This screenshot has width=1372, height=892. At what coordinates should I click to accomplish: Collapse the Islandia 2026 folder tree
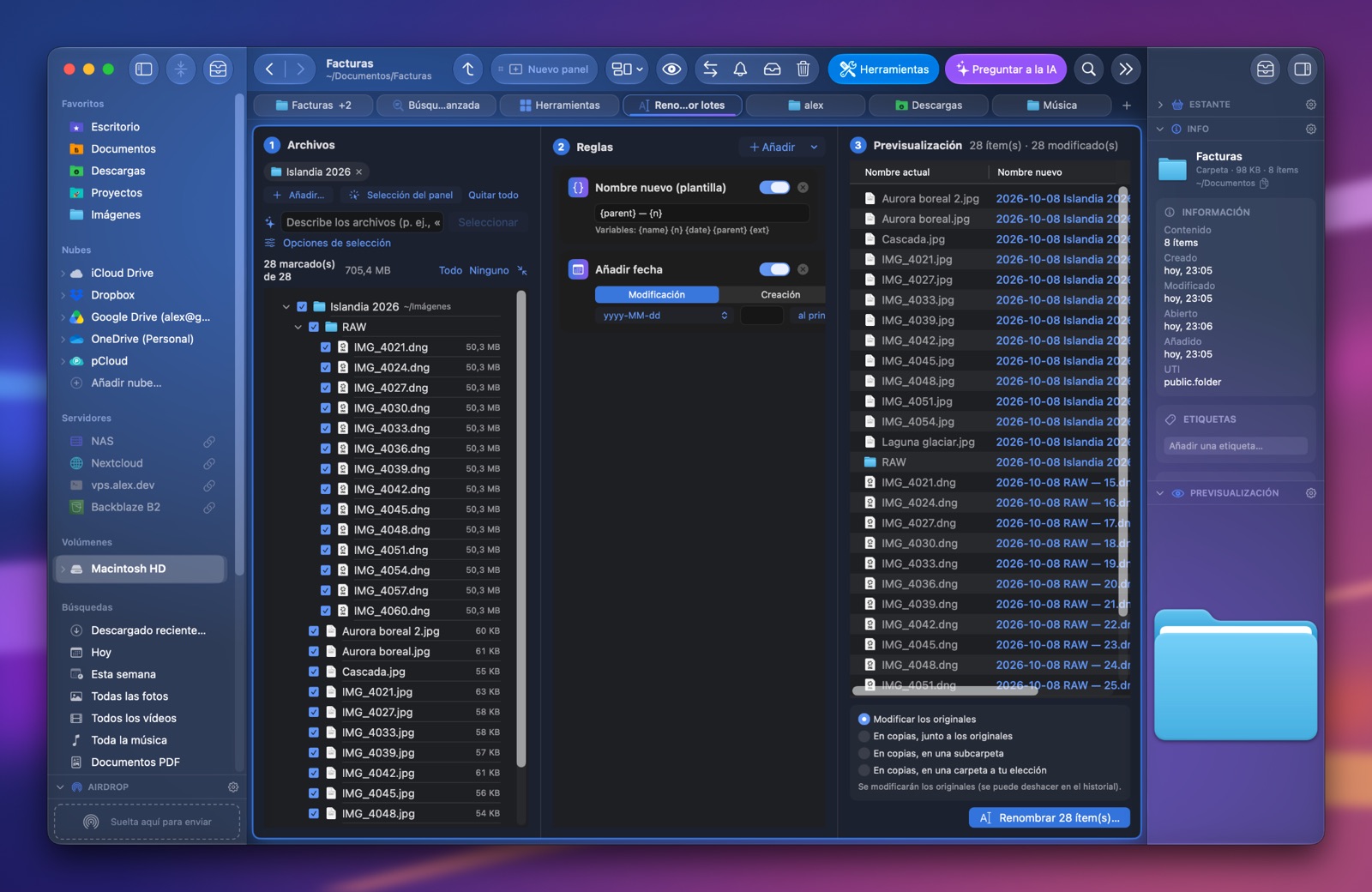point(286,307)
